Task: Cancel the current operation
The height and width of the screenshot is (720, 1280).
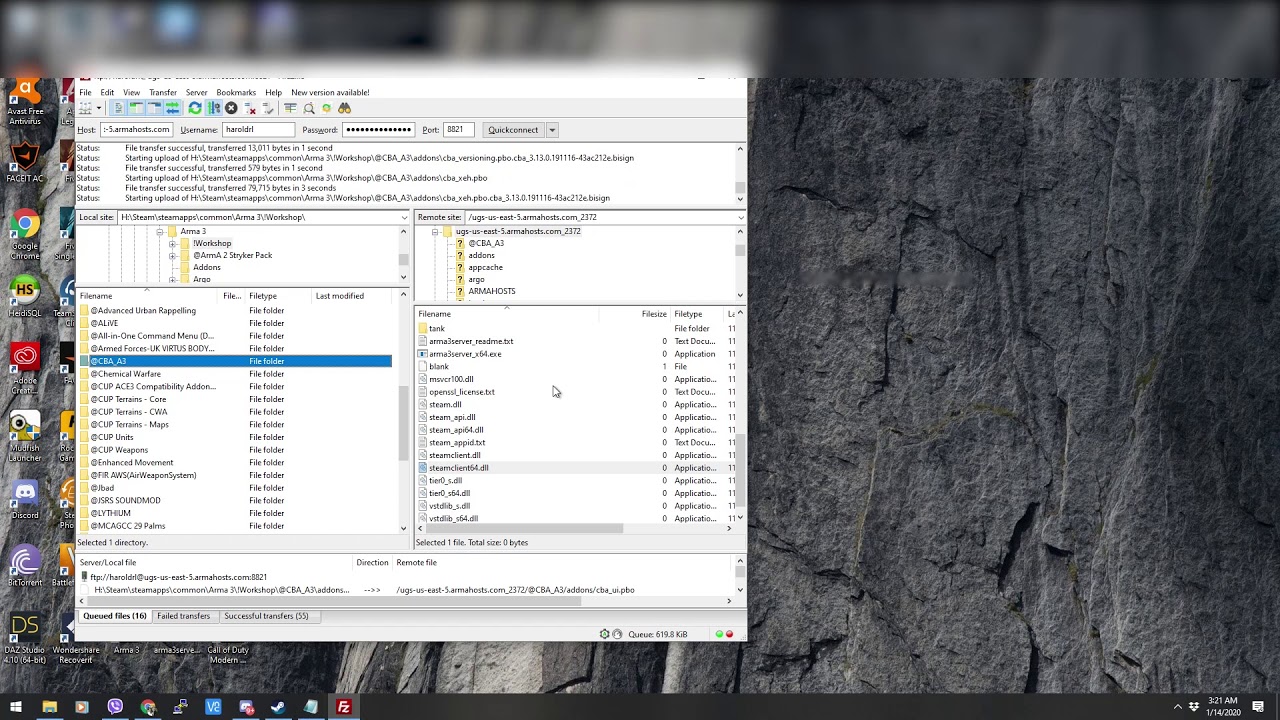Action: point(231,108)
